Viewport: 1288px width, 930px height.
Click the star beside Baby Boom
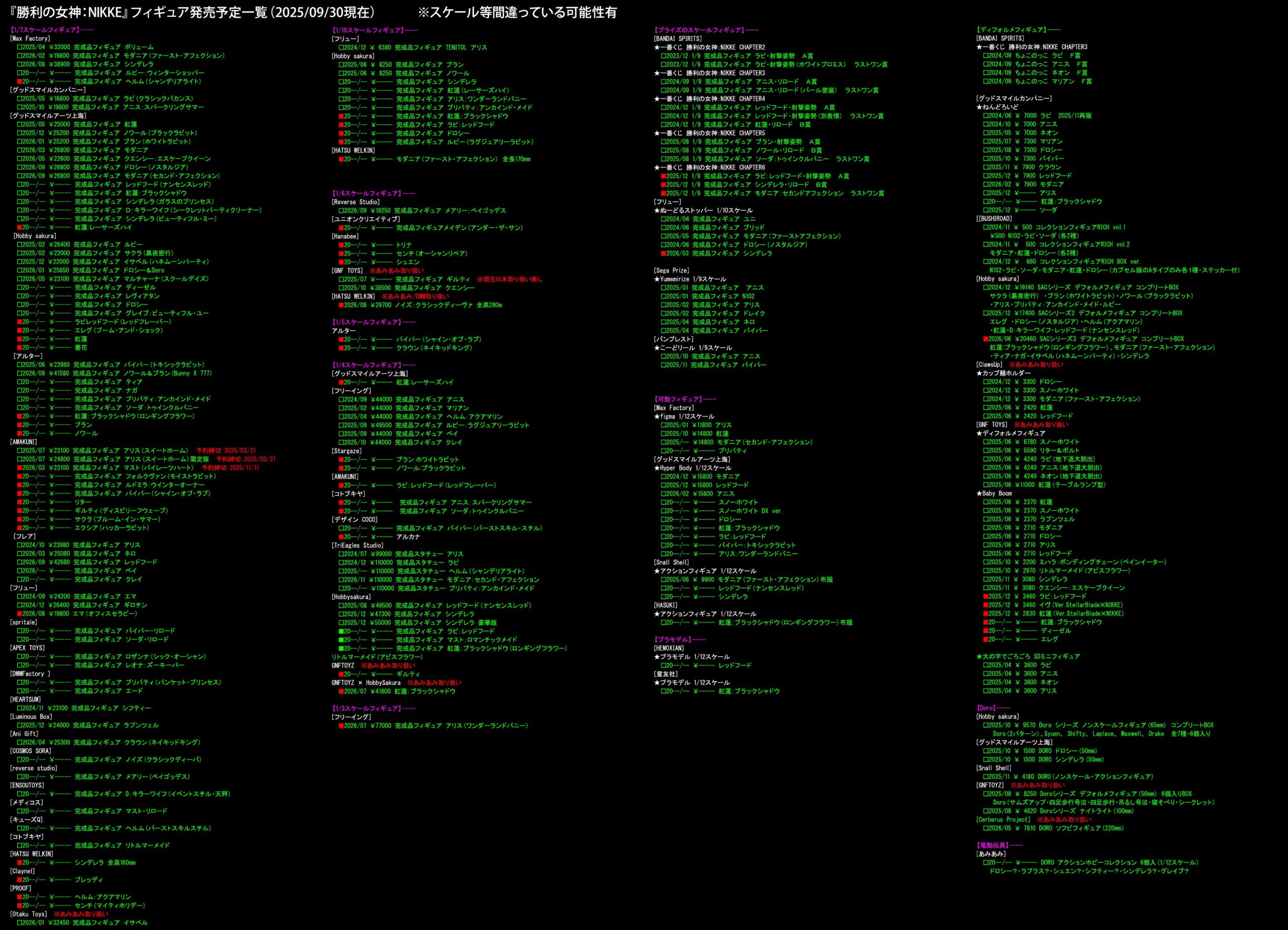click(979, 493)
